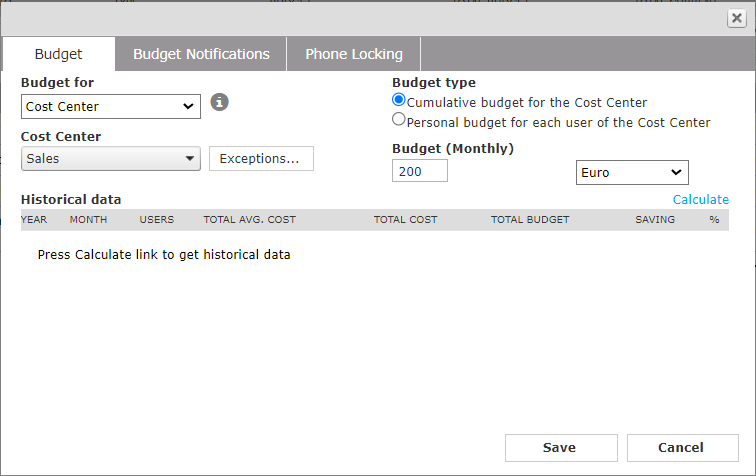The height and width of the screenshot is (476, 756).
Task: Expand the Budget for dropdown
Action: pyautogui.click(x=110, y=106)
